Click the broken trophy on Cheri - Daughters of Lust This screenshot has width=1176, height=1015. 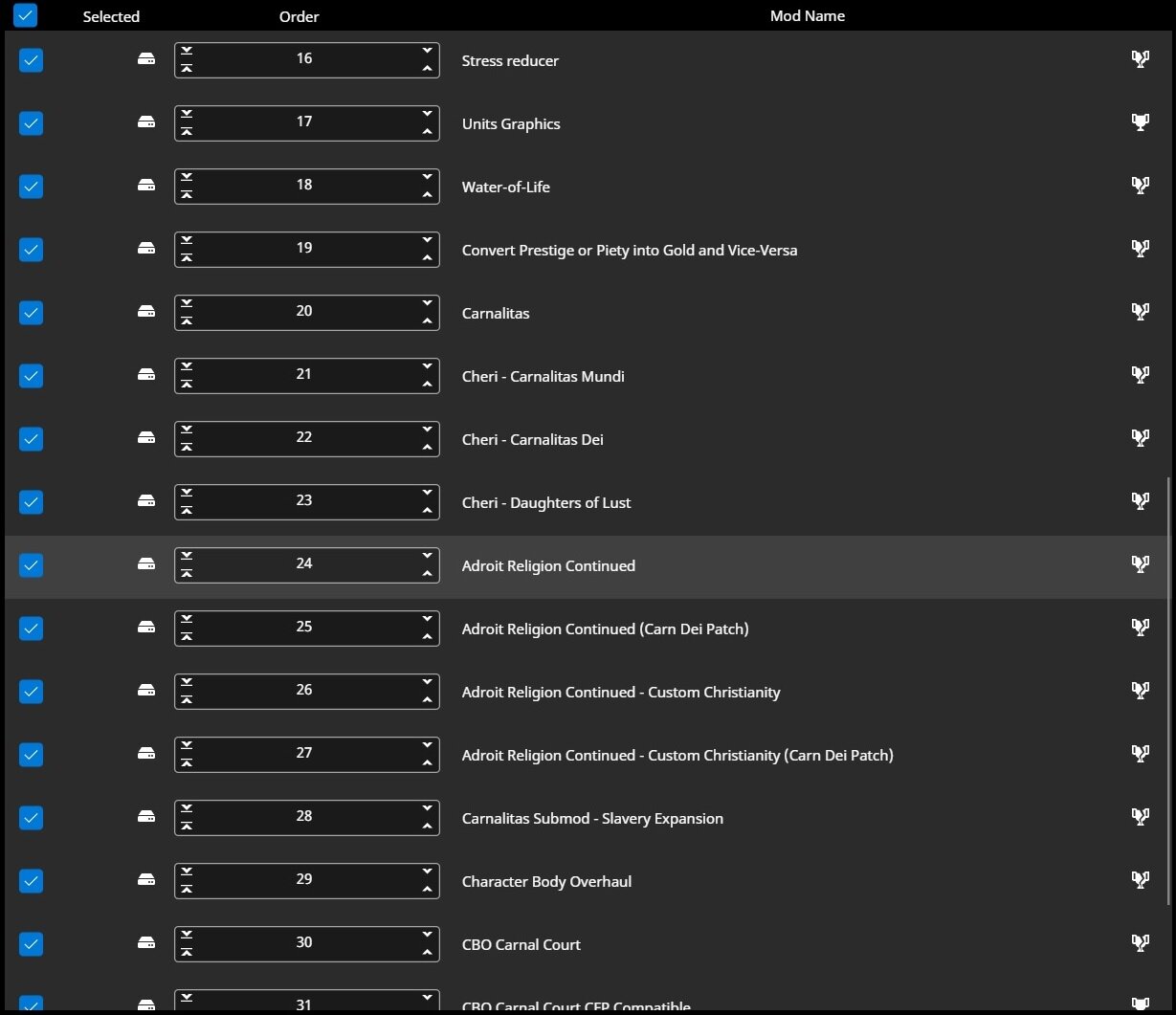click(1140, 500)
